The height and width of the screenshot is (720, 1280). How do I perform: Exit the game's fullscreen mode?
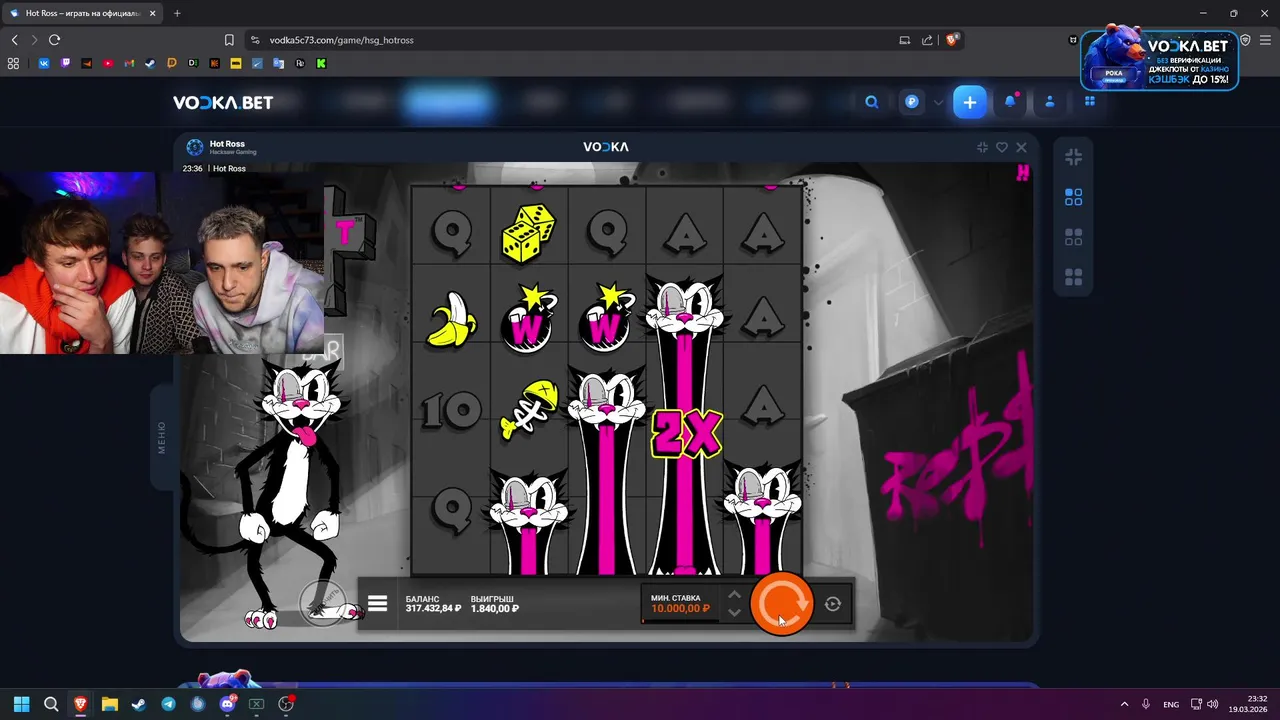(x=982, y=147)
